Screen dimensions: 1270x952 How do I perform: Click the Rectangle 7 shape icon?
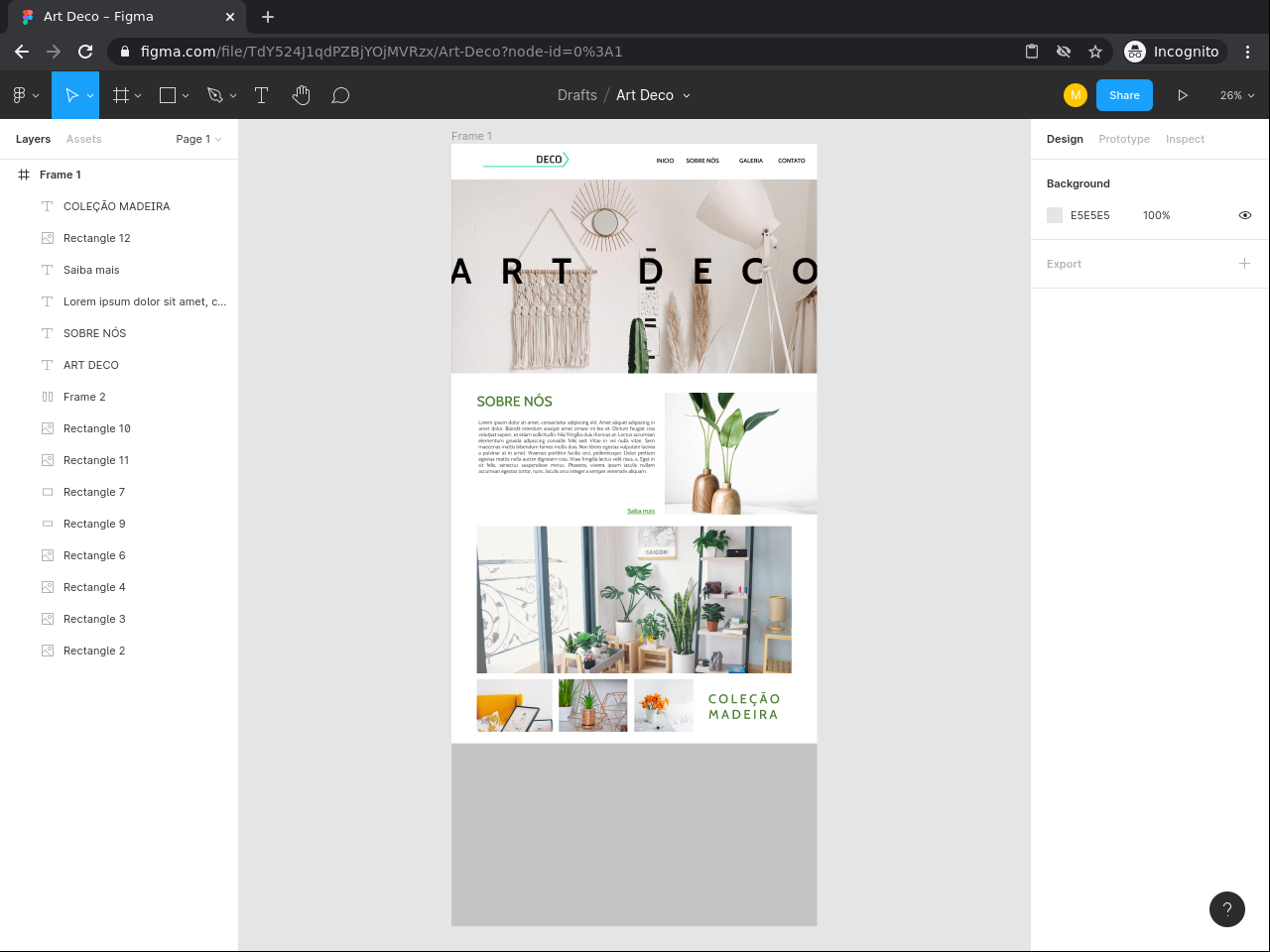click(x=47, y=492)
